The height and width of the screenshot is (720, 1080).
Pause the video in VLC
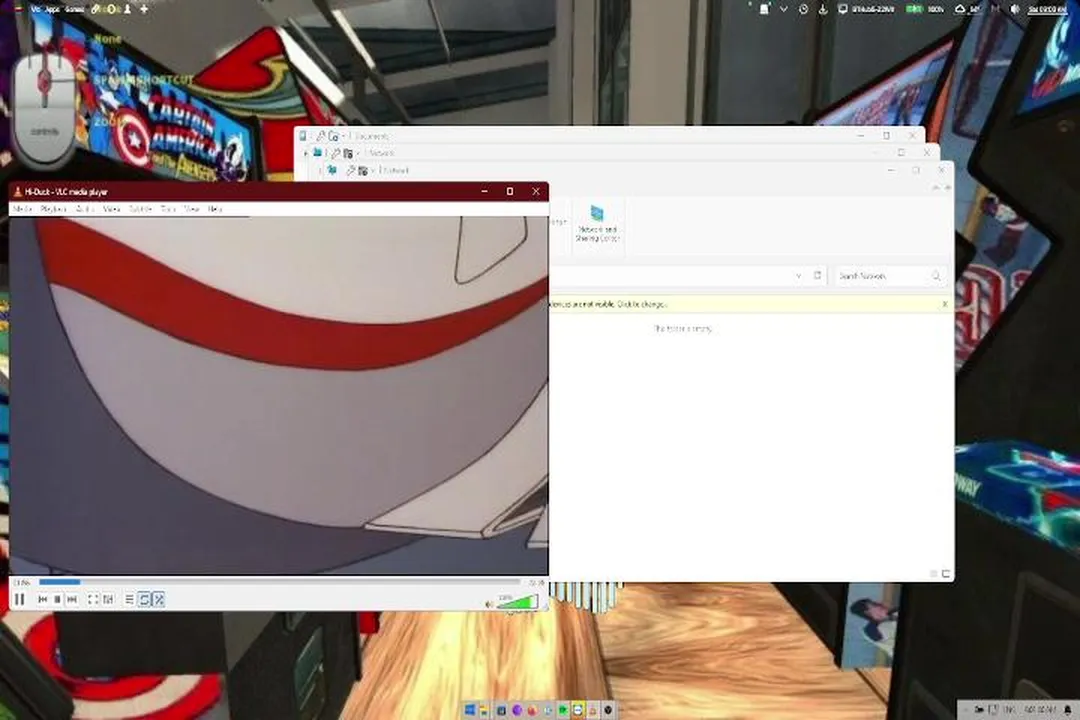20,599
